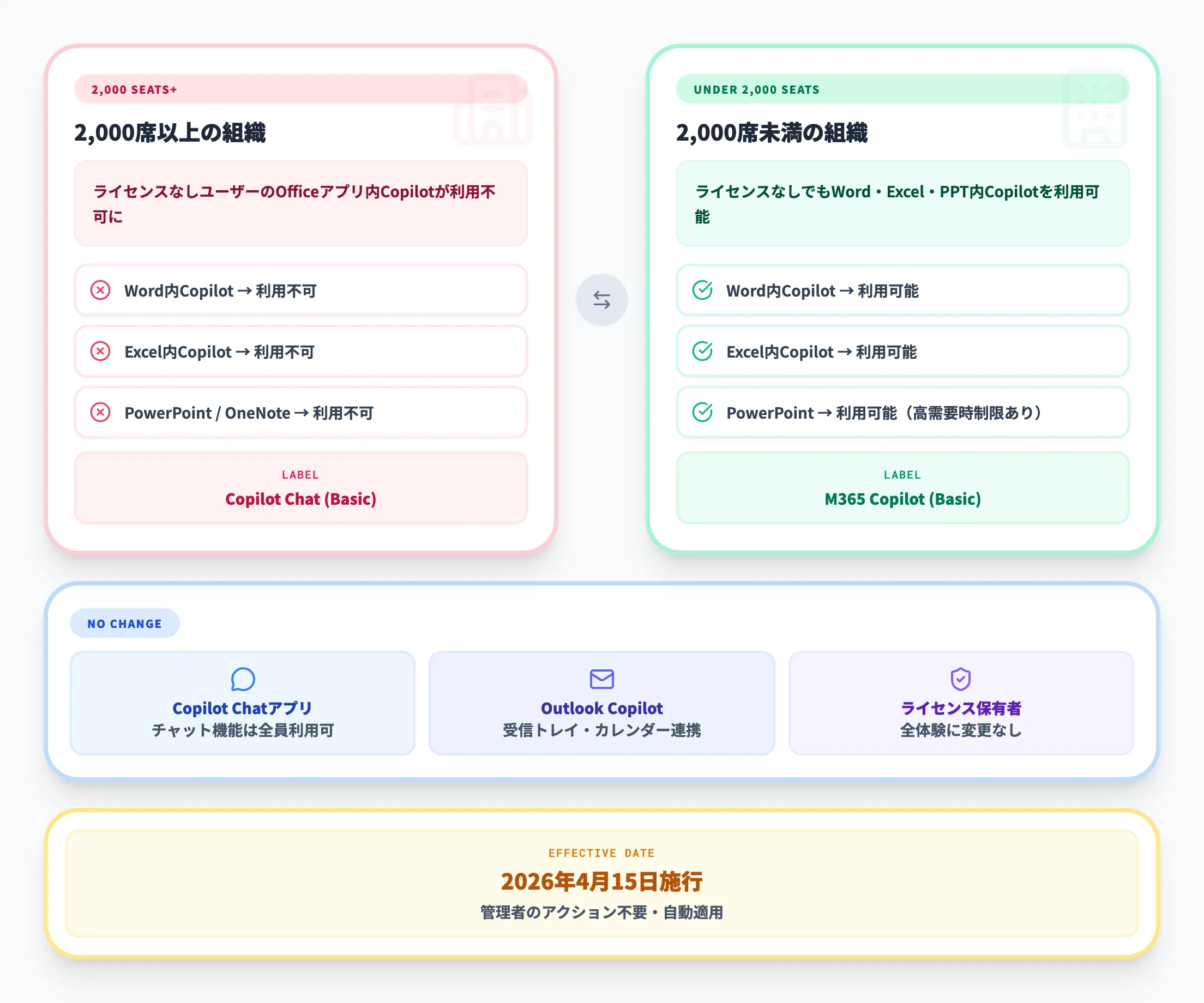Toggle the red X beside Excel内Copilot 利用不可
Screen dimensions: 1204x1003
coord(101,352)
